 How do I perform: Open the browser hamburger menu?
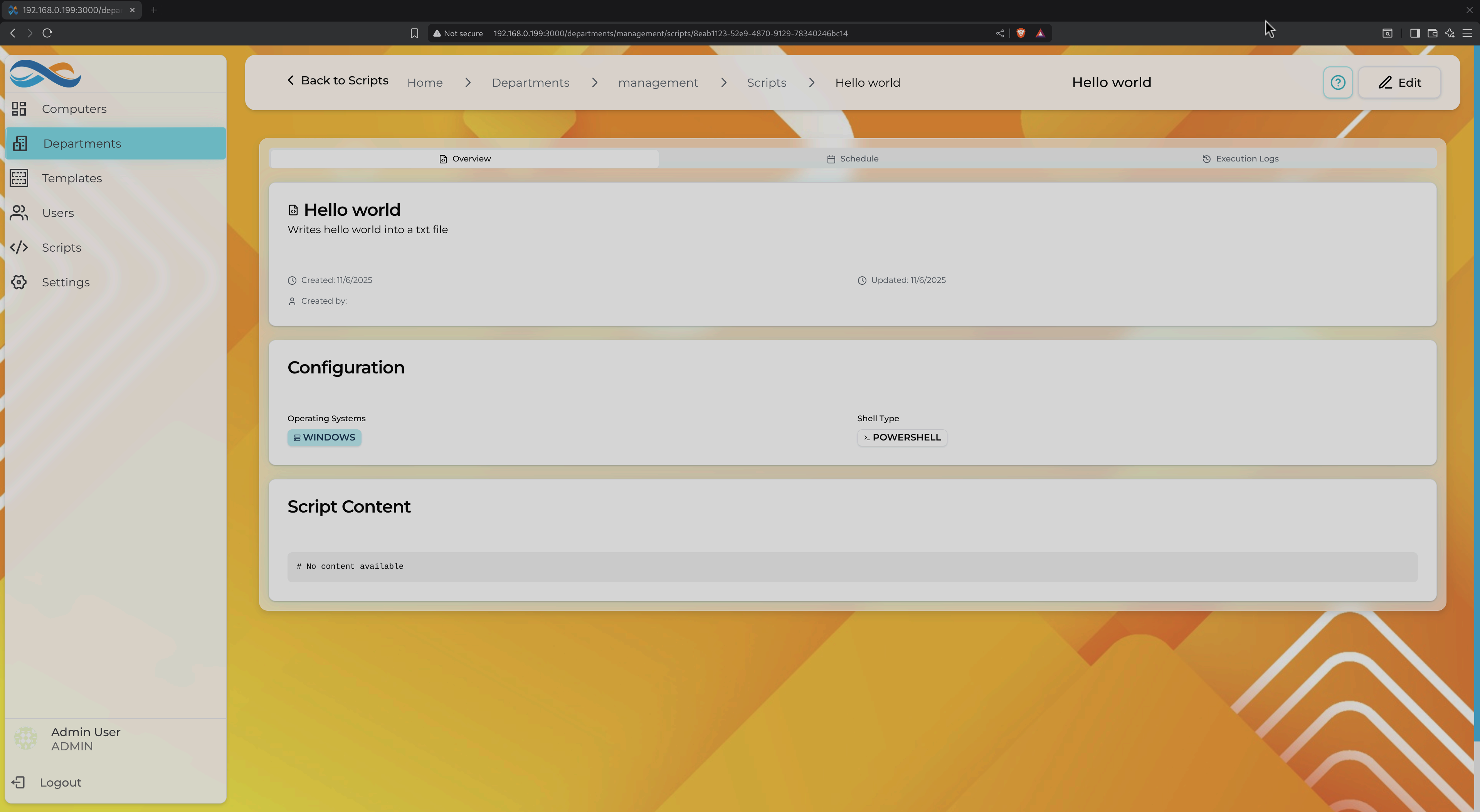point(1467,33)
